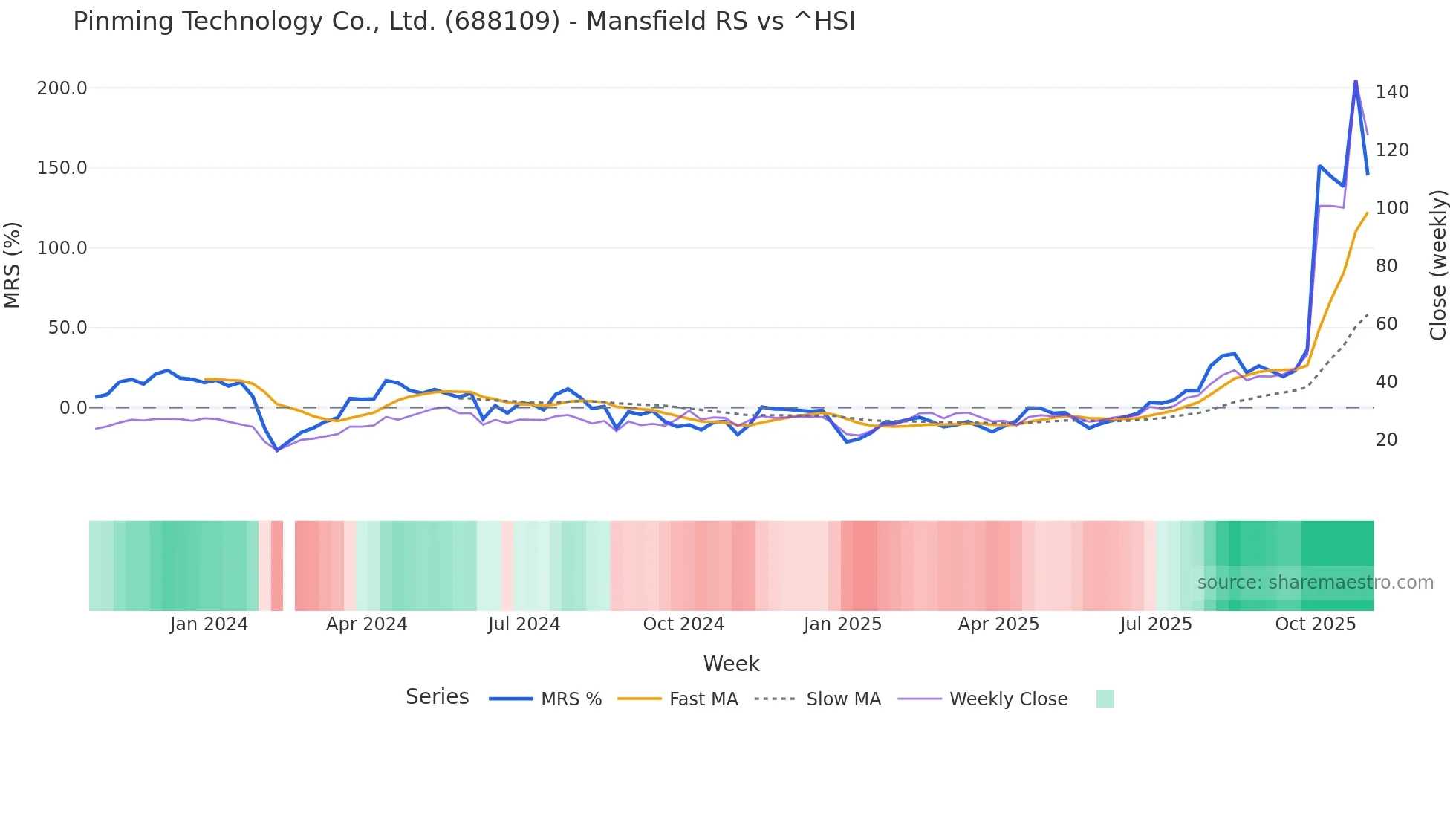This screenshot has width=1456, height=819.
Task: Click the Apr 2024 date label
Action: [x=367, y=624]
